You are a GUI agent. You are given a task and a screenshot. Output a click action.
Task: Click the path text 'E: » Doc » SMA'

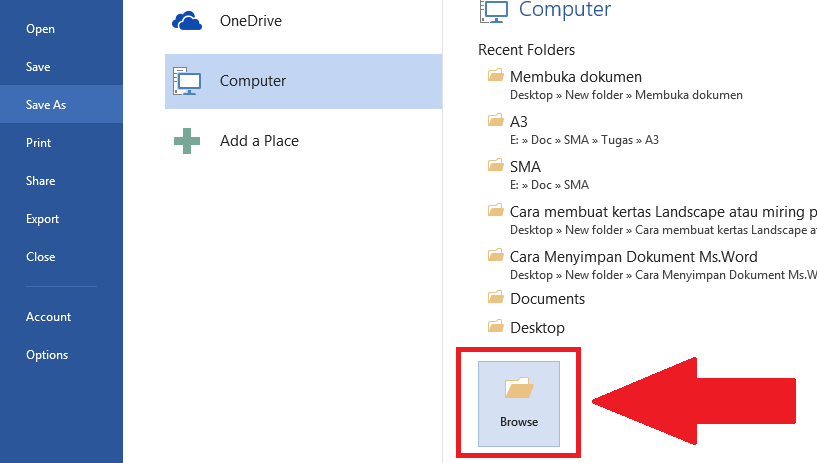(x=549, y=185)
